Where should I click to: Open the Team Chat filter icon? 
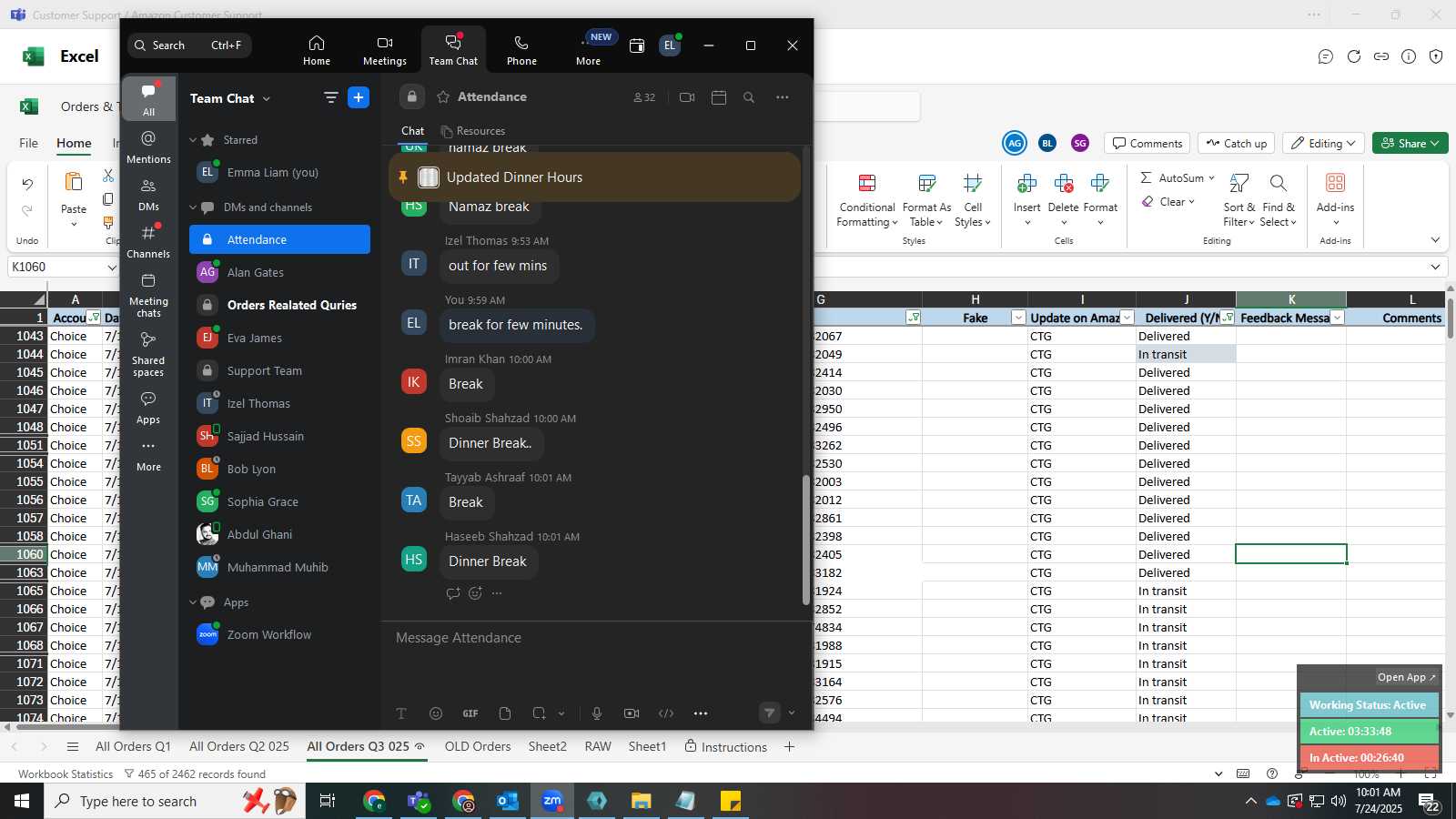pyautogui.click(x=330, y=97)
